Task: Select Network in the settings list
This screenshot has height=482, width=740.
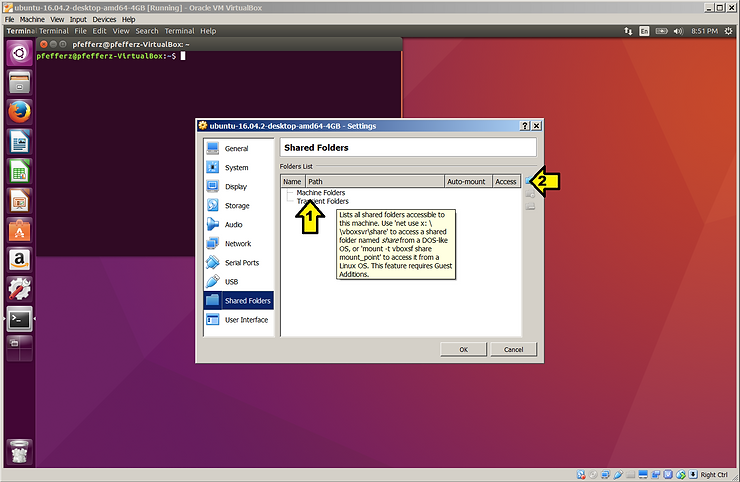Action: pos(239,244)
